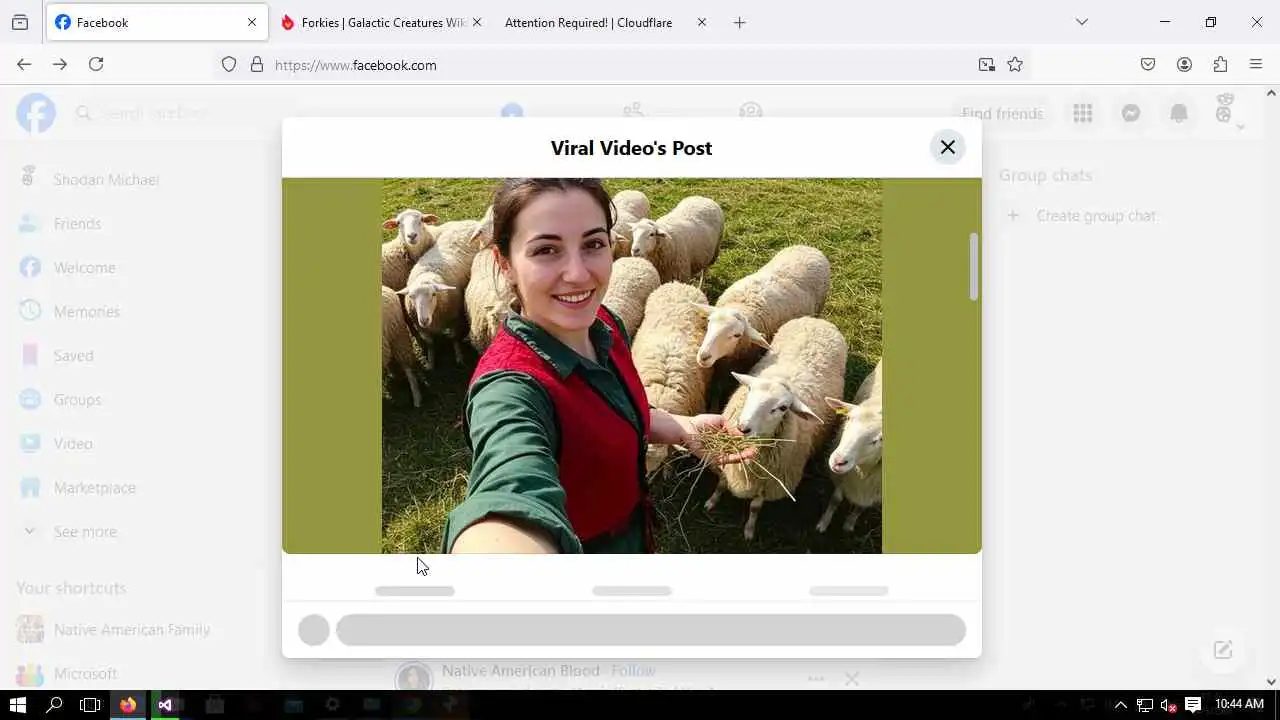This screenshot has width=1280, height=720.
Task: Click the Find friends button
Action: 1002,114
